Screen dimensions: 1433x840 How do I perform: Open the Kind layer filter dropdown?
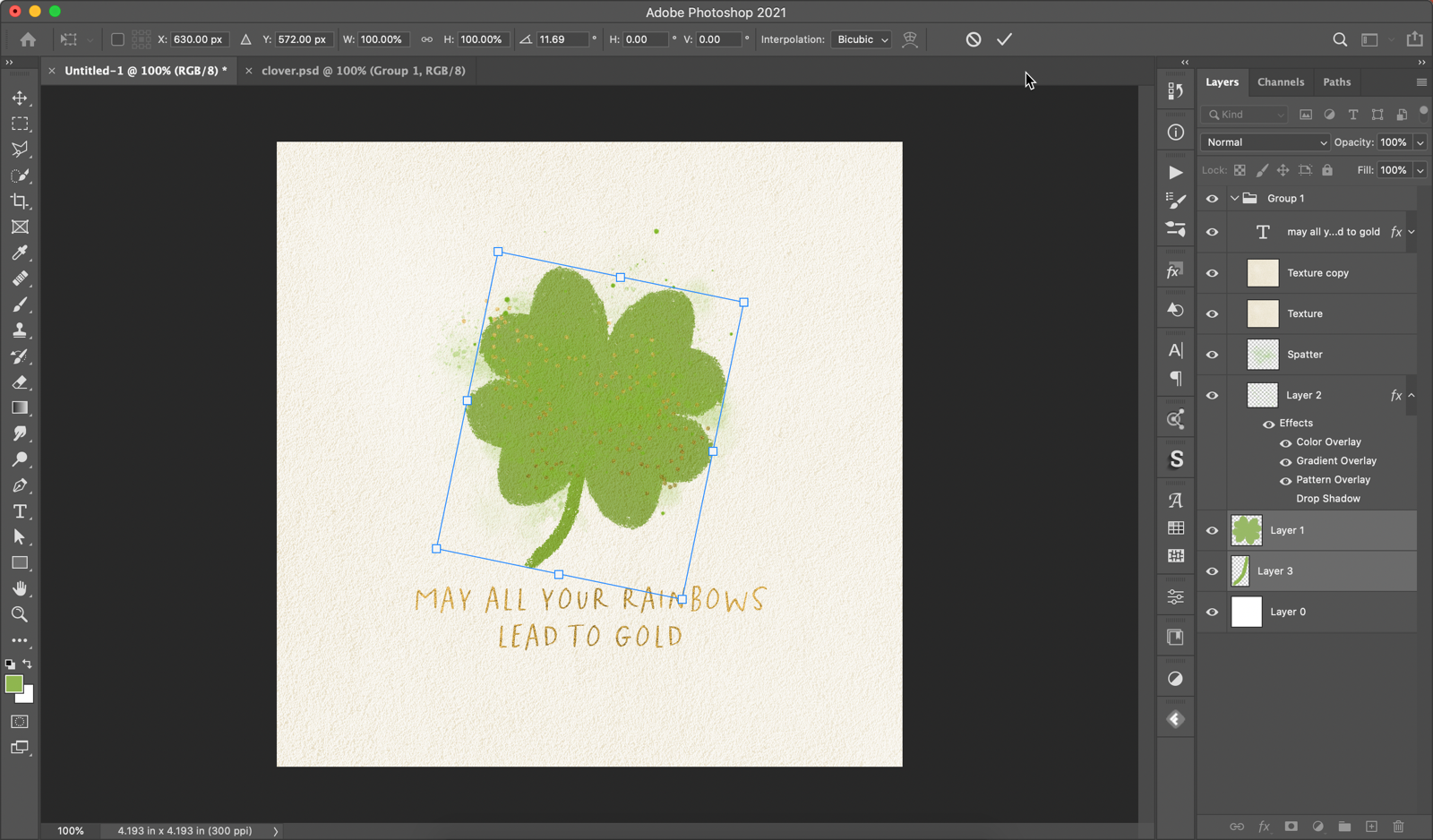coord(1245,115)
